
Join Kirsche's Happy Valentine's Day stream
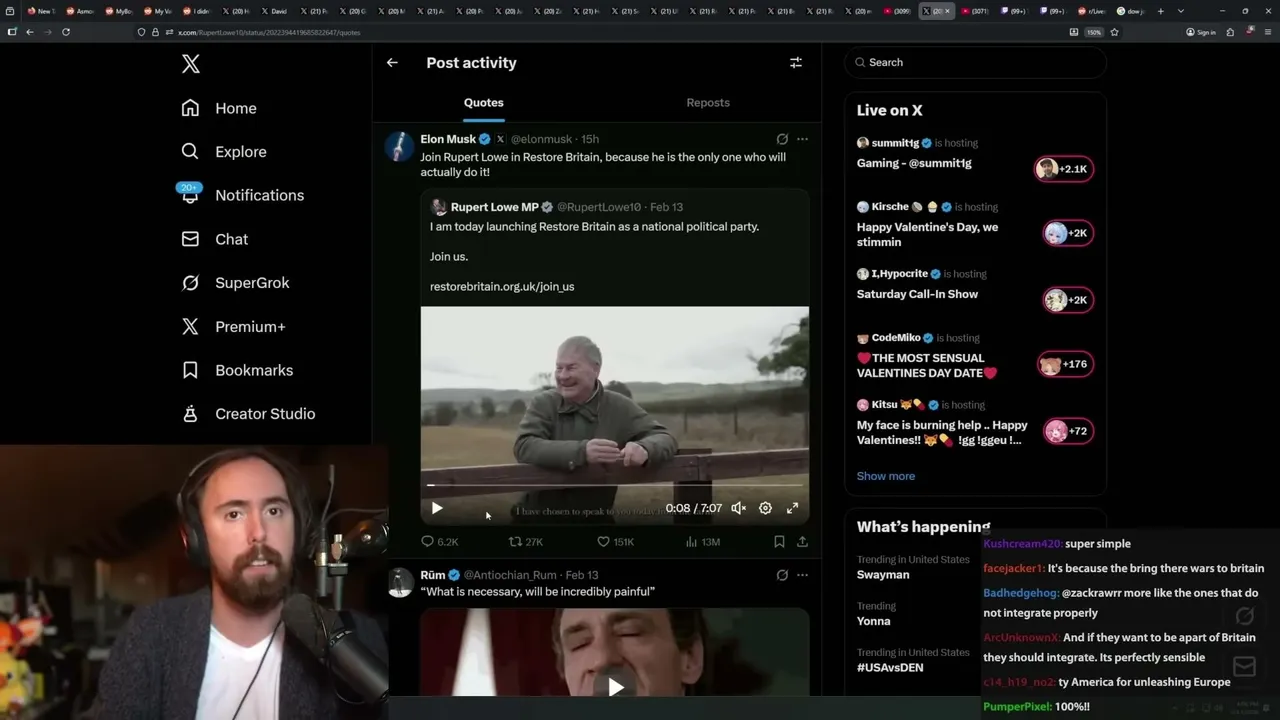[x=927, y=234]
